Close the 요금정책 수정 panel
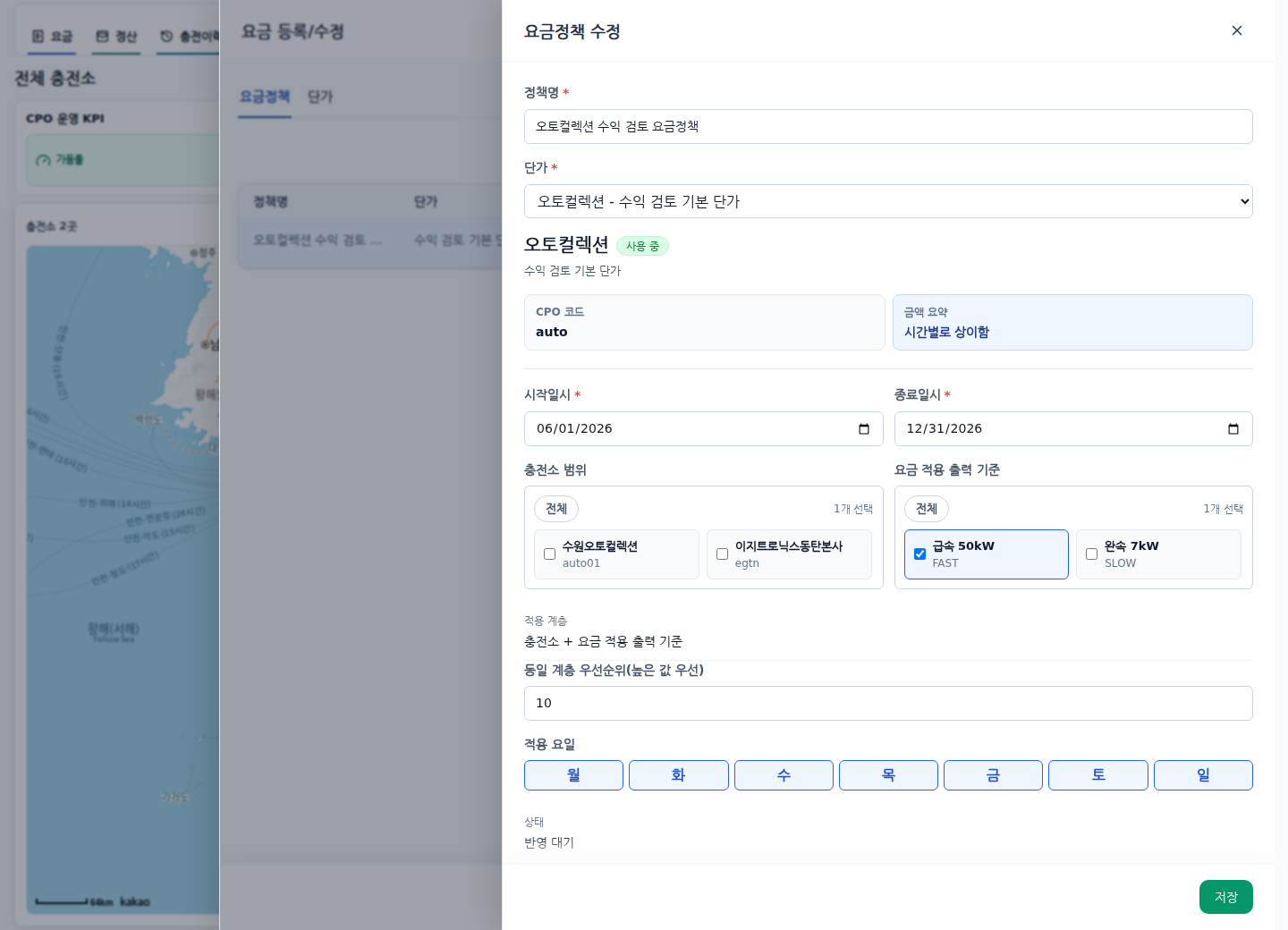 pos(1237,30)
